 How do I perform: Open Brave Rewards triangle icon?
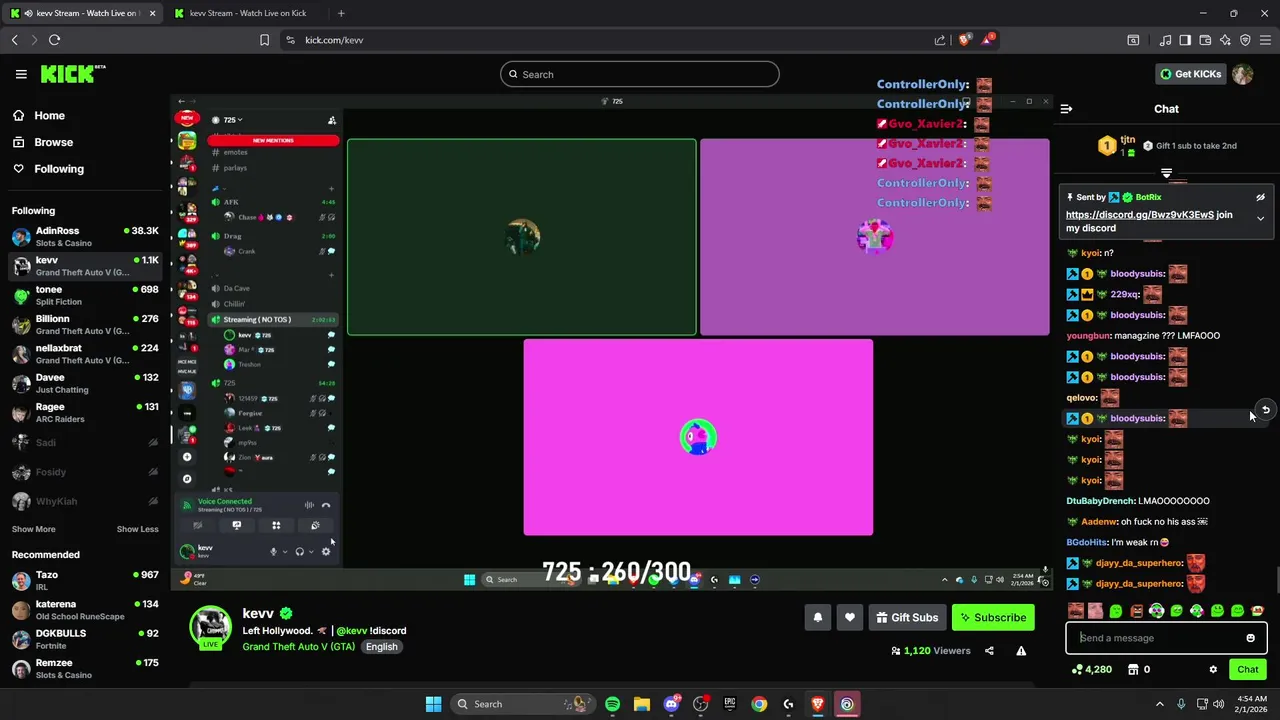pos(988,40)
